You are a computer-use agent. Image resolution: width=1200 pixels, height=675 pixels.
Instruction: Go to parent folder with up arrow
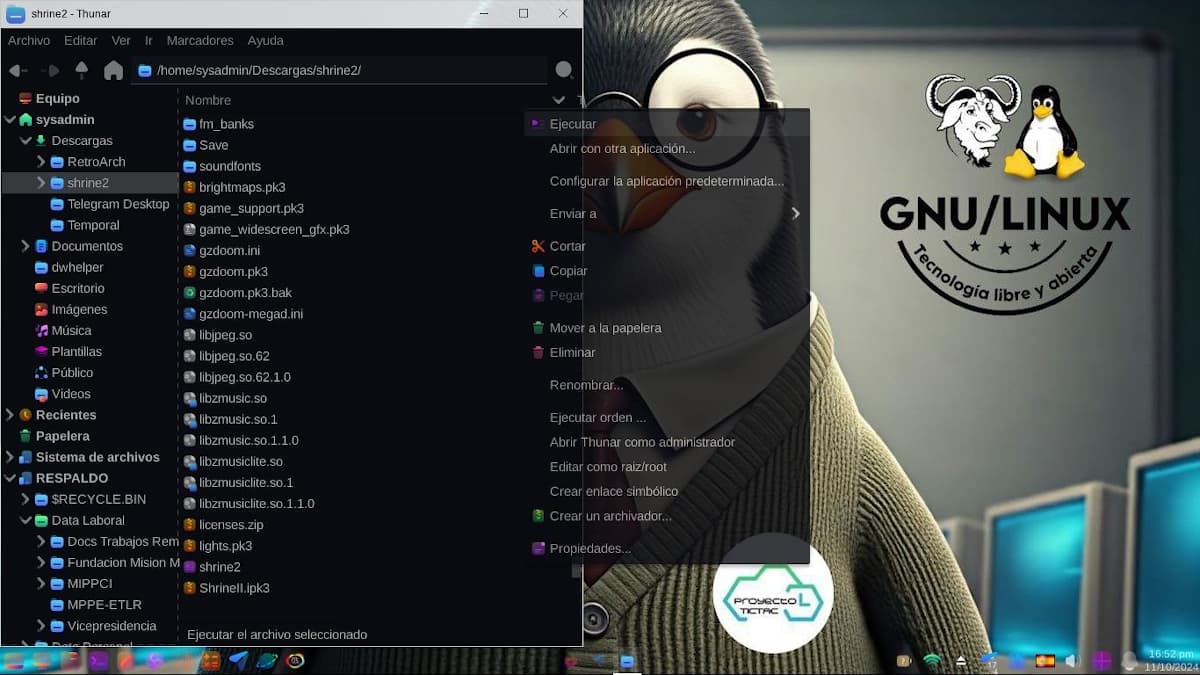click(x=82, y=70)
